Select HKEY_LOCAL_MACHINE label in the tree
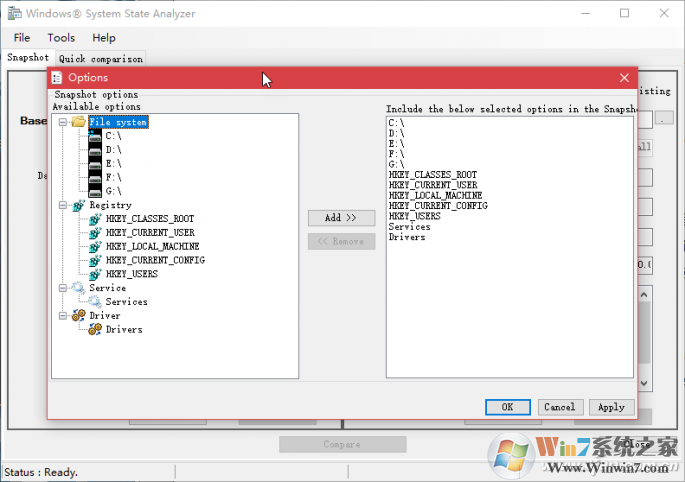Viewport: 685px width, 482px height. click(152, 246)
